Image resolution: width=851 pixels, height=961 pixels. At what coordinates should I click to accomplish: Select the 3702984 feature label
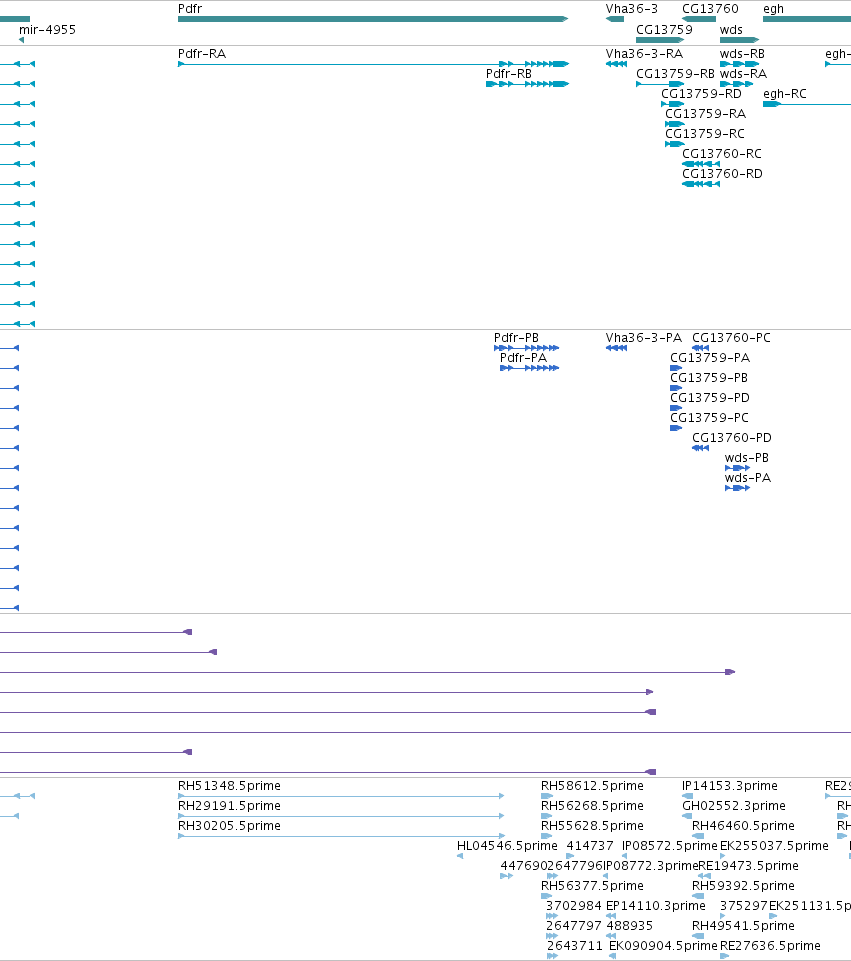573,905
